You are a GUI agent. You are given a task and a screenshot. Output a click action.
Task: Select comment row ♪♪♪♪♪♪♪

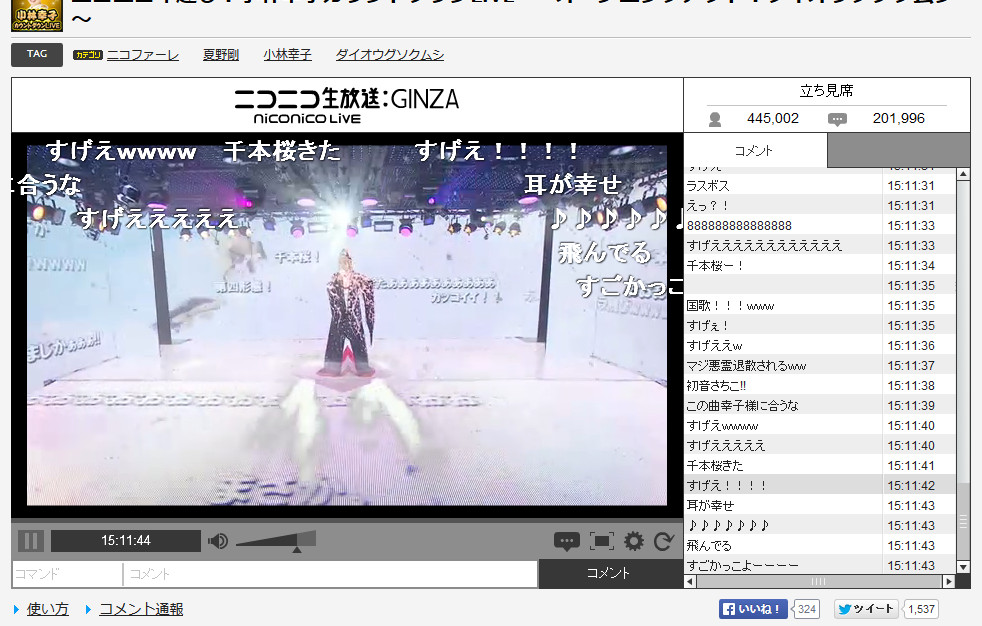pos(820,526)
